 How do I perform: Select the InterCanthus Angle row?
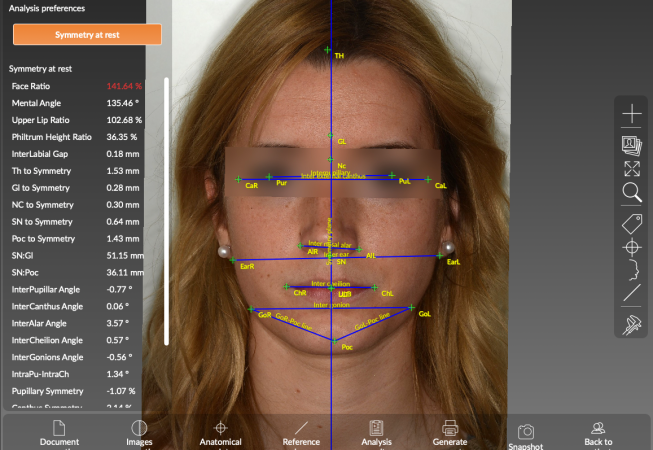pos(77,306)
